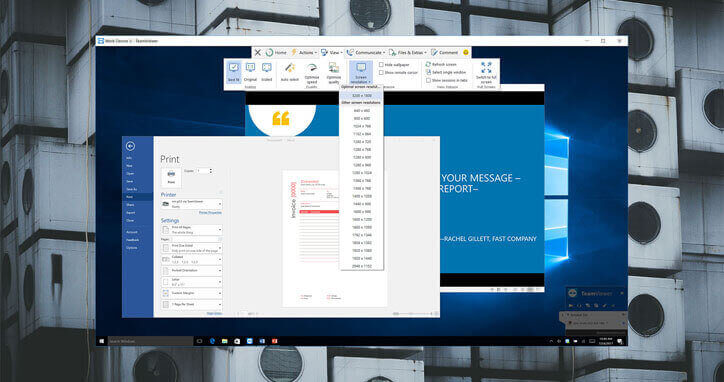This screenshot has height=382, width=724.
Task: Expand the printer selection dropdown
Action: 192,204
